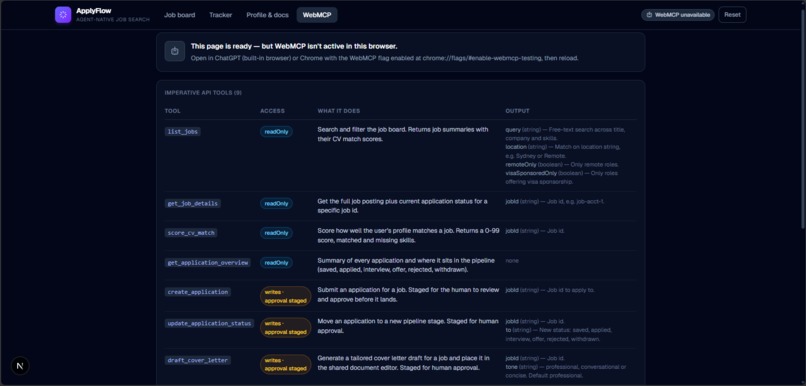This screenshot has height=386, width=806.
Task: Click 'Generate a tailored cover letter' description
Action: coord(404,362)
